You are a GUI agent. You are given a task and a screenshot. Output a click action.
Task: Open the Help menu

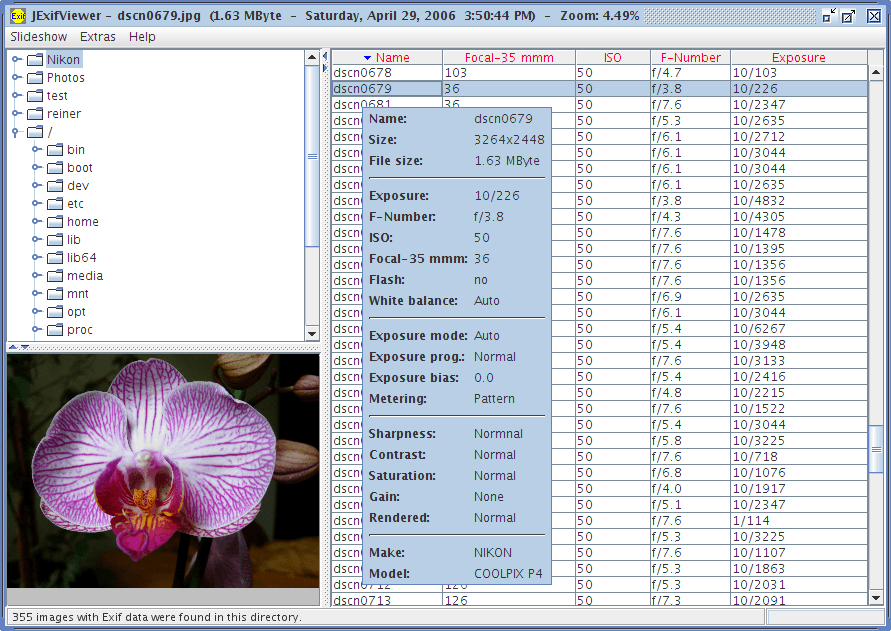pyautogui.click(x=142, y=37)
